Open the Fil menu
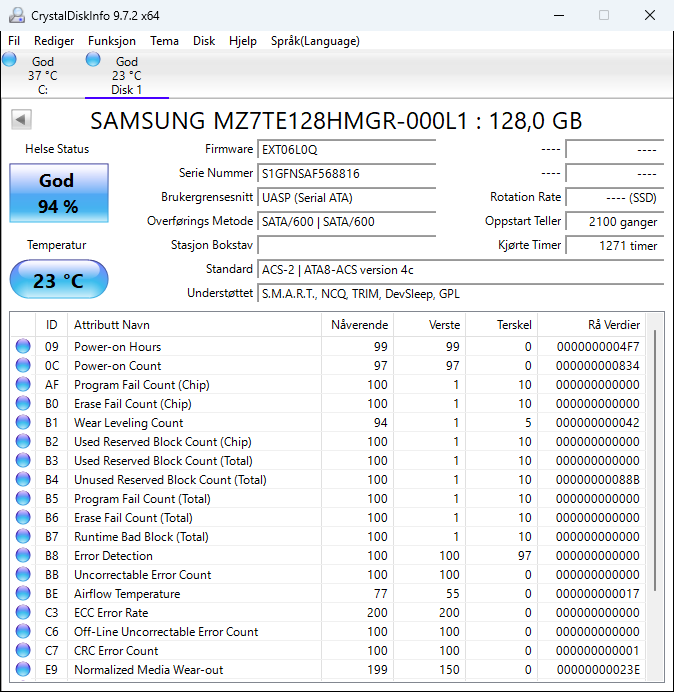Screen dimensions: 674x692 [x=14, y=41]
